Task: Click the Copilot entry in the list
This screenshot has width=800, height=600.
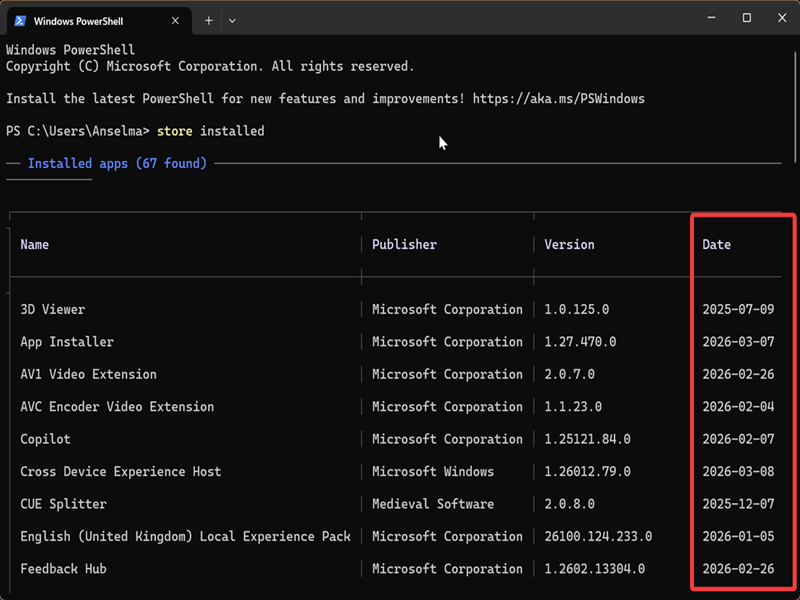Action: 45,439
